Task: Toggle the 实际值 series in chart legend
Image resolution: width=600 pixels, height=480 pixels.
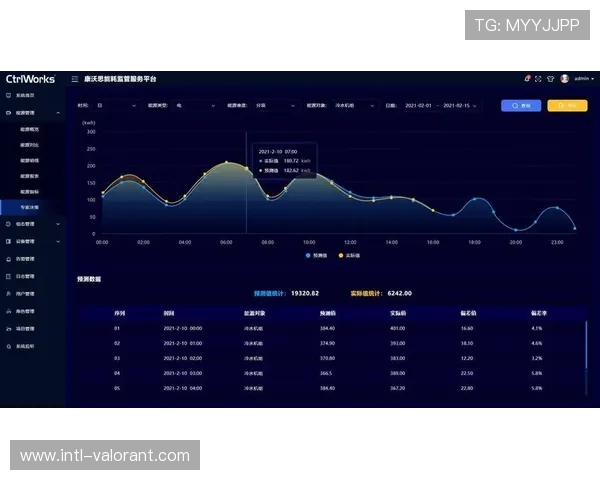Action: point(348,255)
